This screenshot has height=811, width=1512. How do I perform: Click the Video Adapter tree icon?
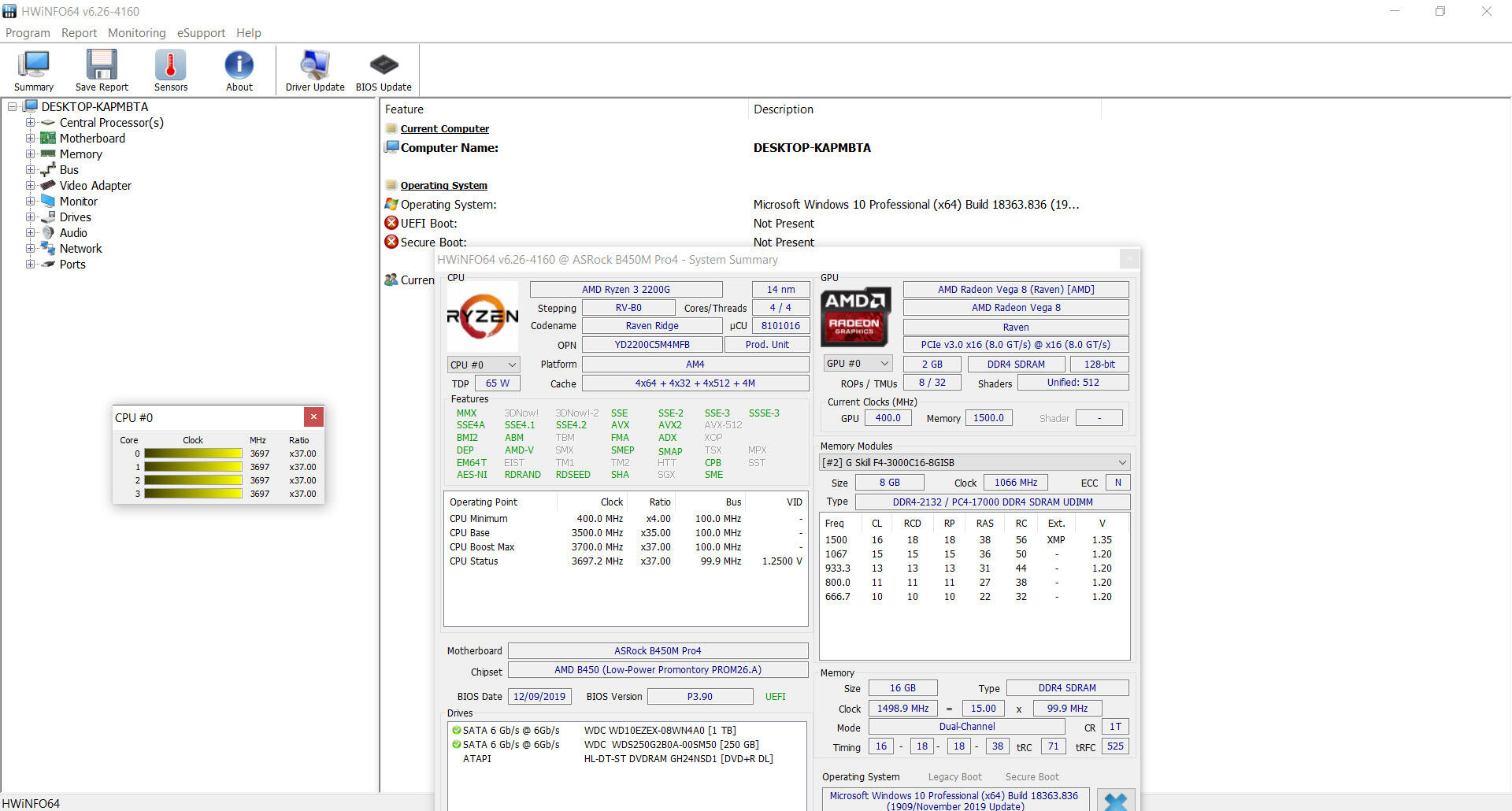coord(48,185)
